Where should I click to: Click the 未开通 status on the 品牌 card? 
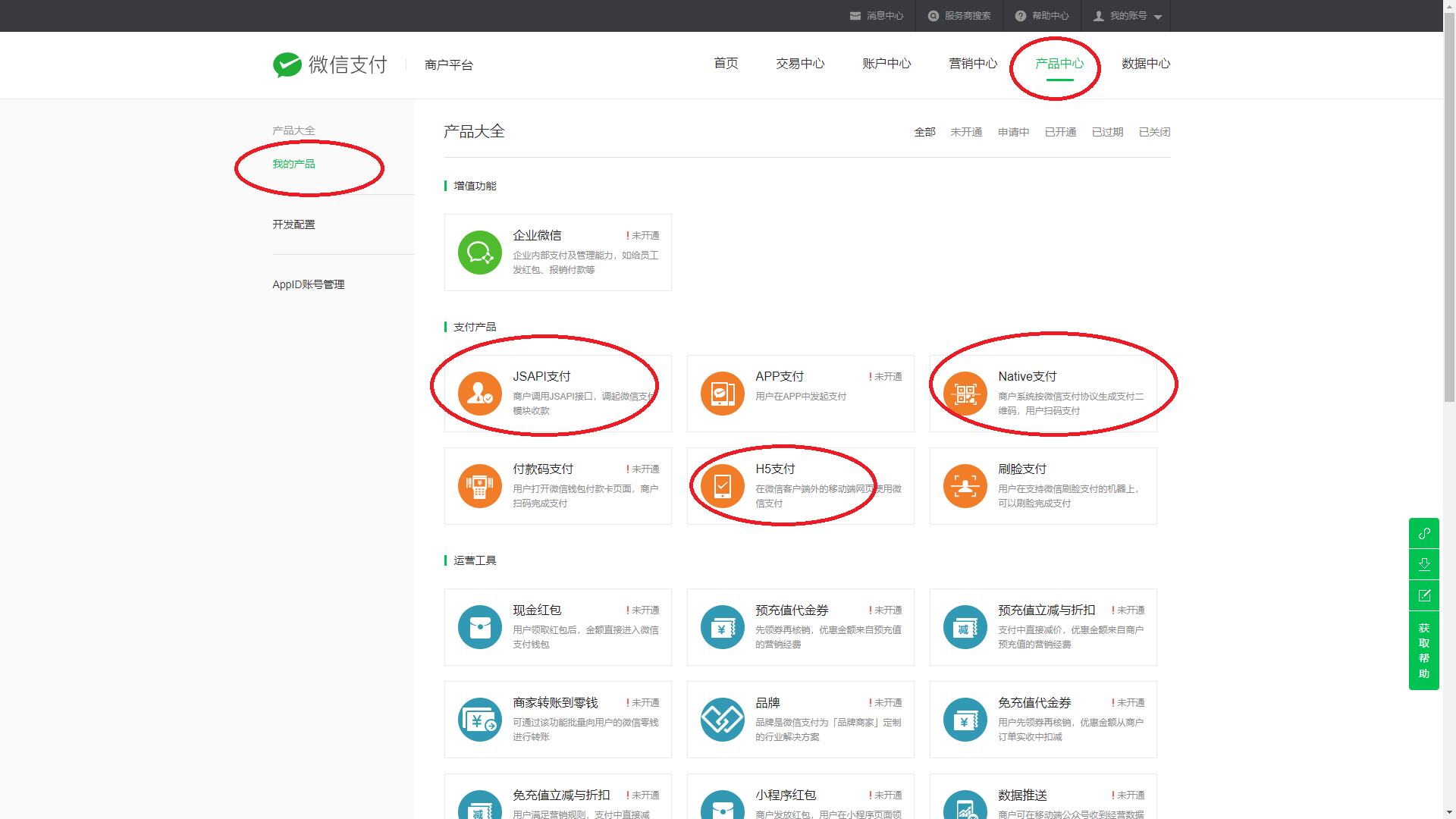pyautogui.click(x=886, y=703)
